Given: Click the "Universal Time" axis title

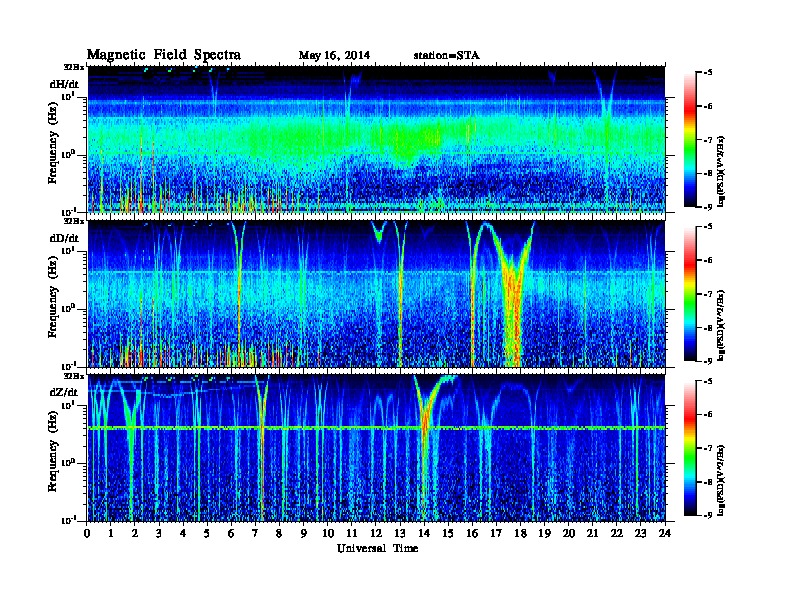Looking at the screenshot, I should coord(377,548).
